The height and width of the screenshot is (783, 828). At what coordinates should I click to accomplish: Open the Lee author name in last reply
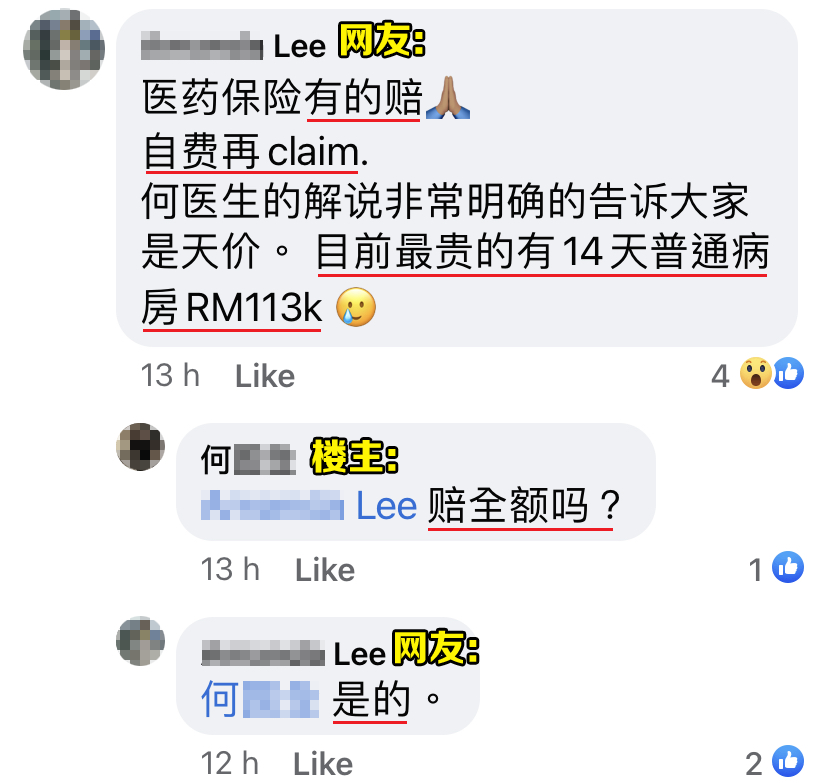click(293, 654)
